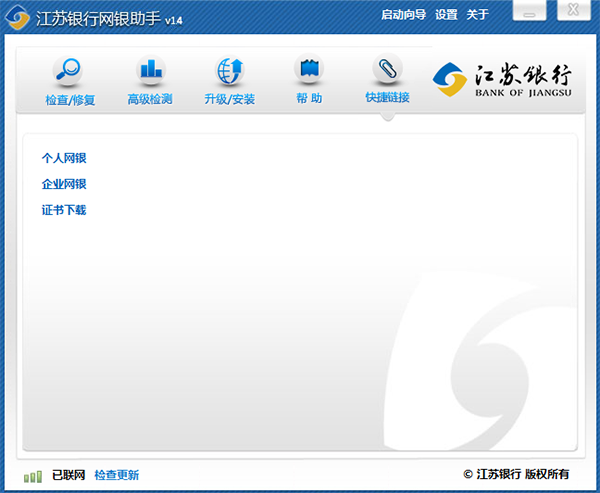Open 设置 in the title bar
Image resolution: width=600 pixels, height=493 pixels.
click(446, 15)
